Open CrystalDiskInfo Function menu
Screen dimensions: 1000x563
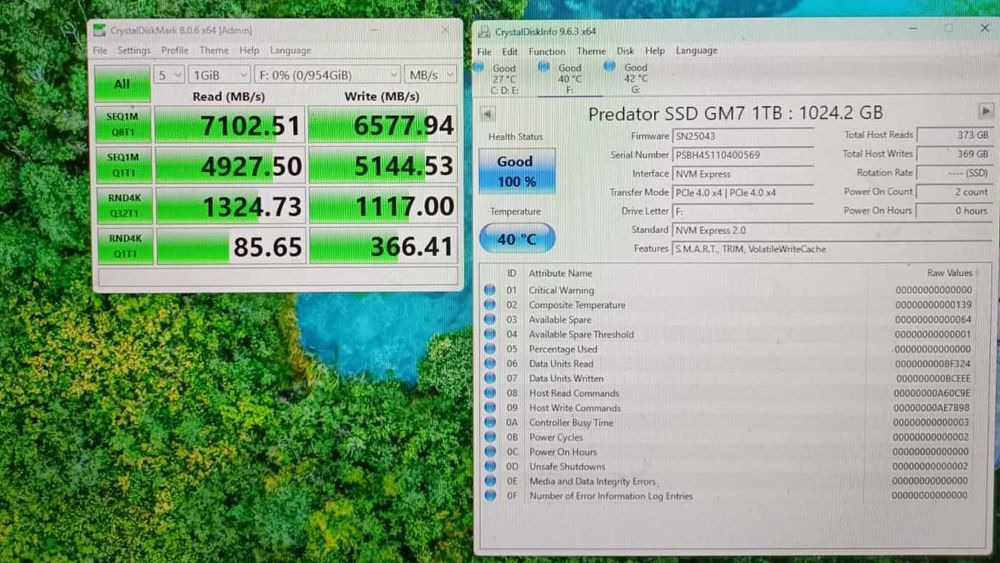[x=547, y=51]
